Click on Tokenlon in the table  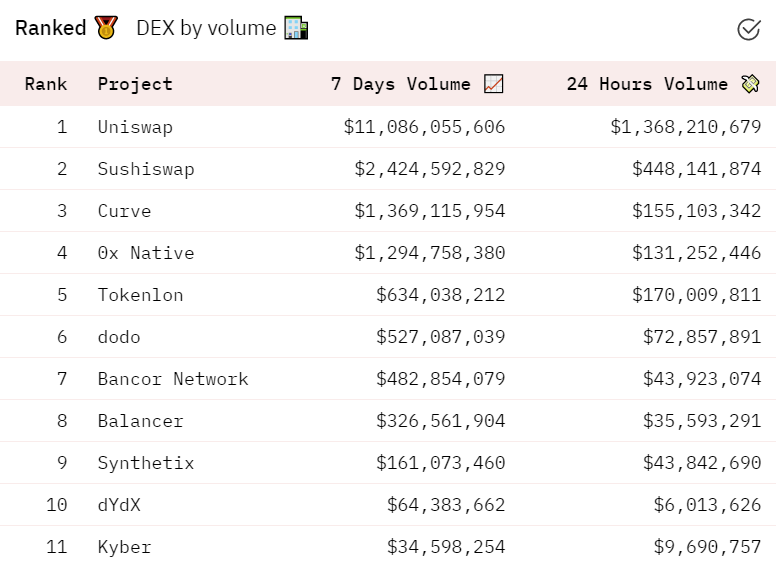pyautogui.click(x=140, y=295)
